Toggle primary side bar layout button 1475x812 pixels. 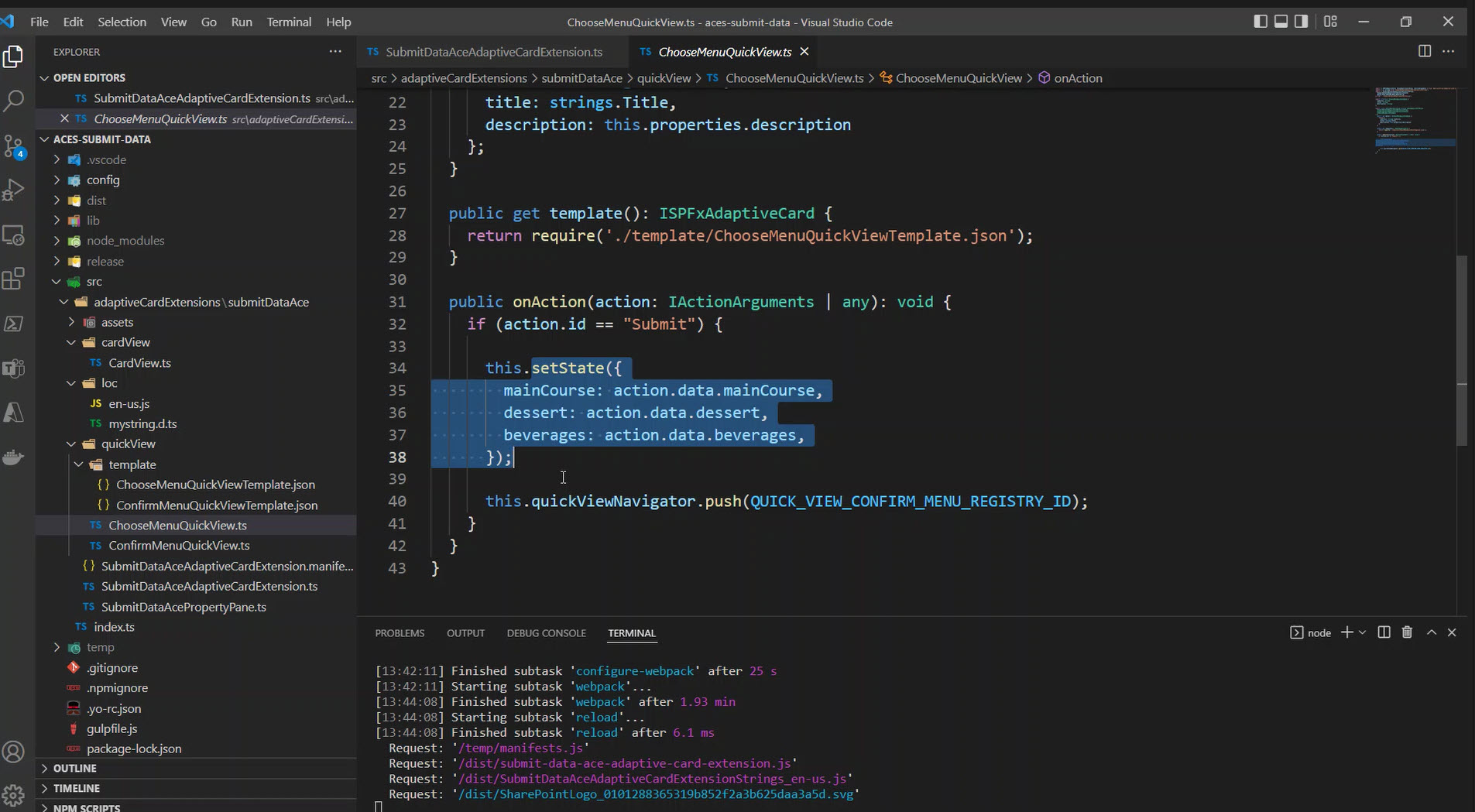[x=1261, y=22]
